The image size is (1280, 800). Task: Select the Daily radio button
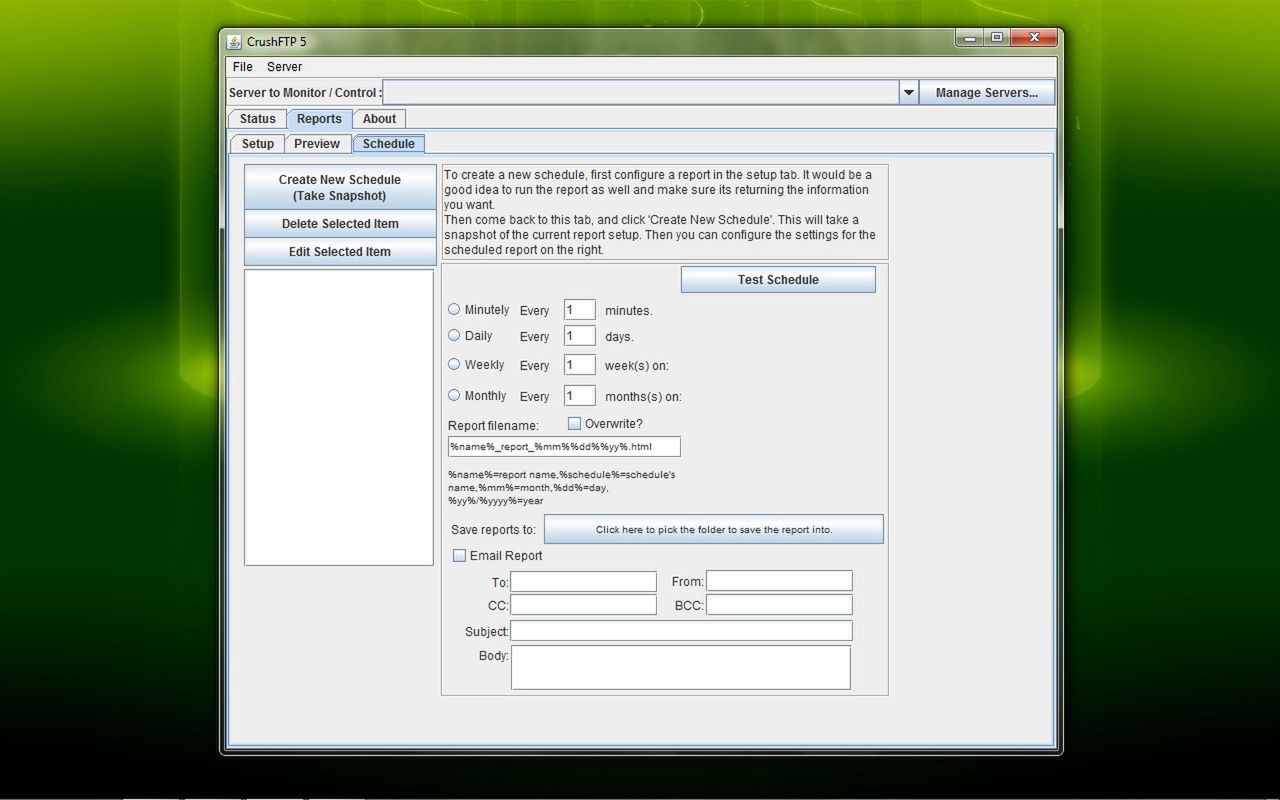pos(454,336)
